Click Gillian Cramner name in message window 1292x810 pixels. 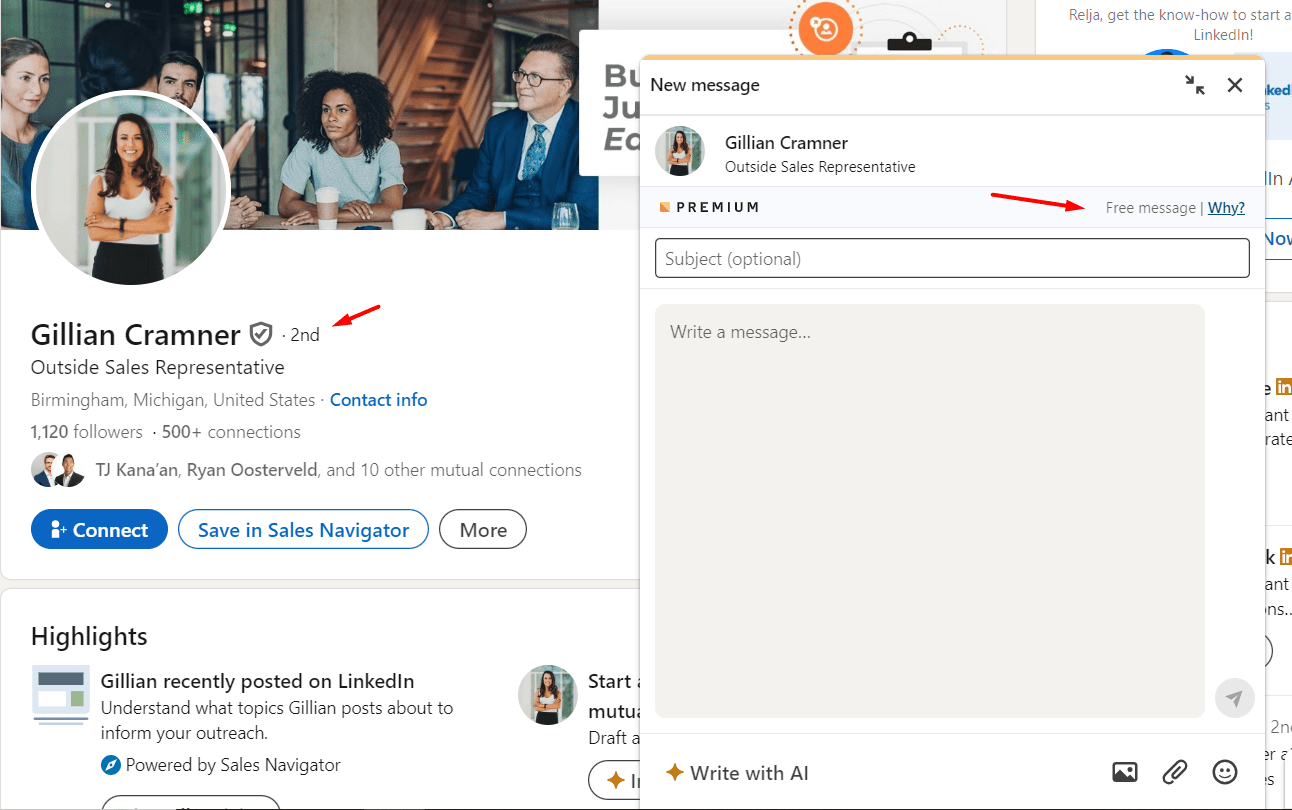pyautogui.click(x=786, y=143)
